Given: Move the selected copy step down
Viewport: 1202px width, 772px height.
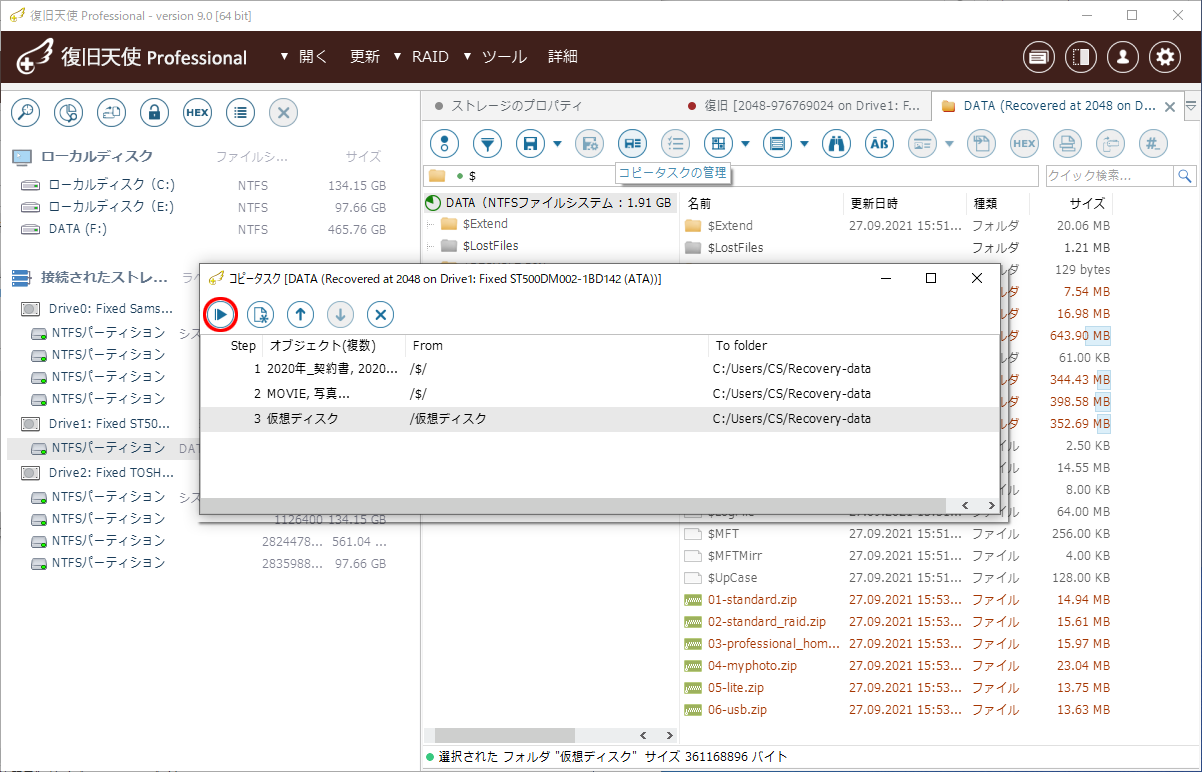Looking at the screenshot, I should tap(340, 315).
